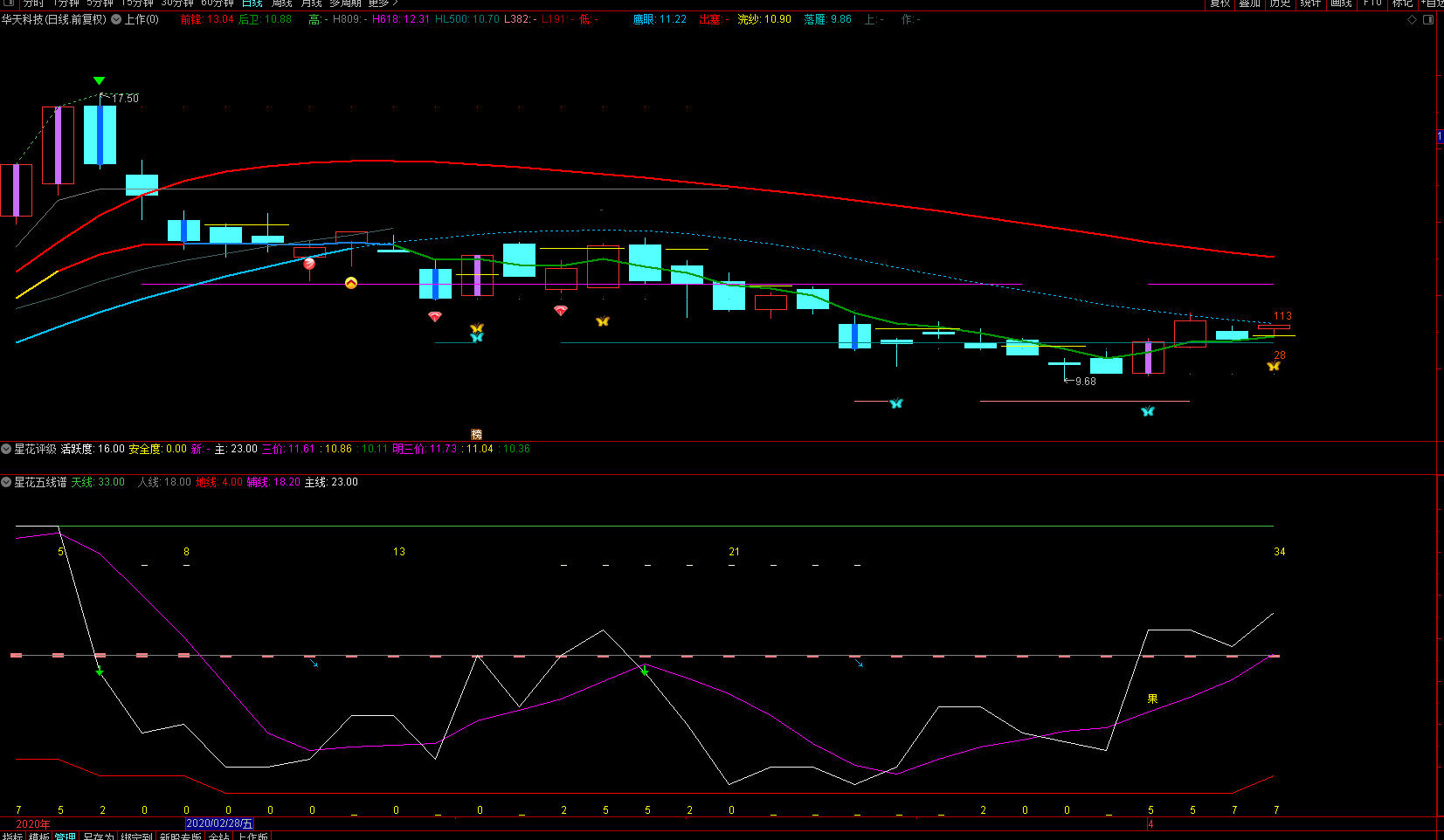Image resolution: width=1444 pixels, height=840 pixels.
Task: Click the red-white ball signal icon under candles
Action: point(309,264)
